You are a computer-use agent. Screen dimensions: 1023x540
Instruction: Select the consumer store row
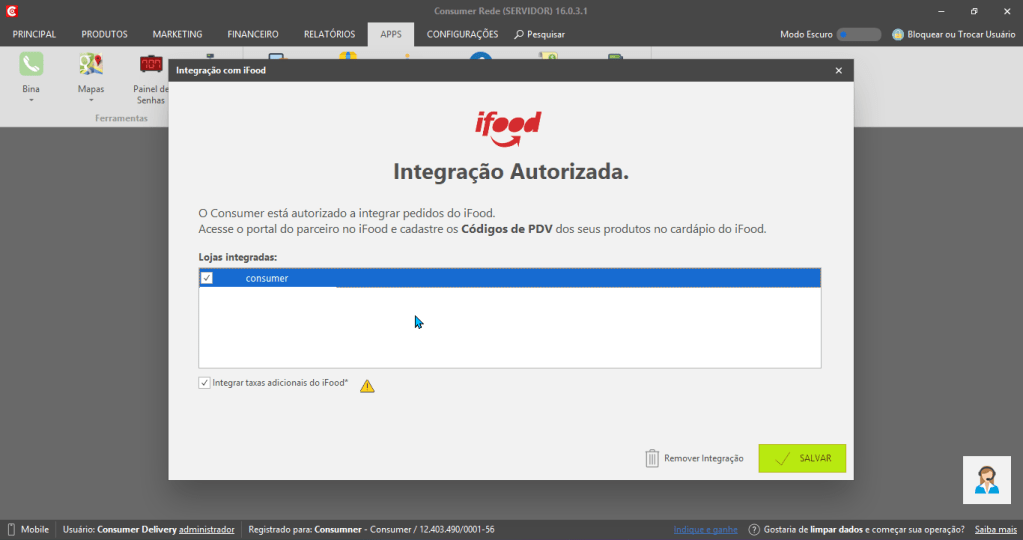click(x=510, y=278)
